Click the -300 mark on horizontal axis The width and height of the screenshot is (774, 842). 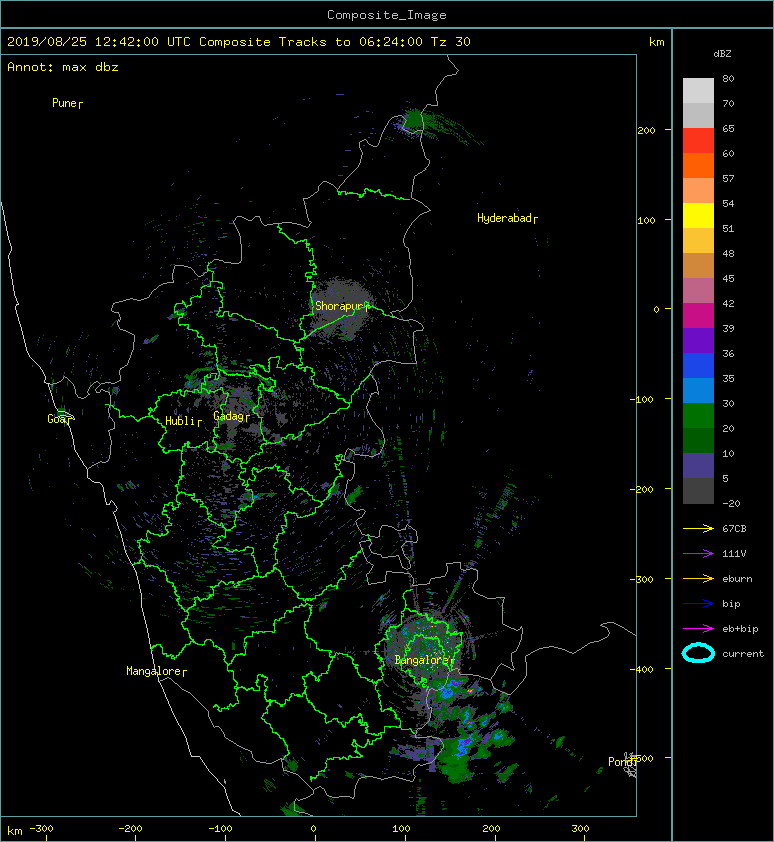41,829
